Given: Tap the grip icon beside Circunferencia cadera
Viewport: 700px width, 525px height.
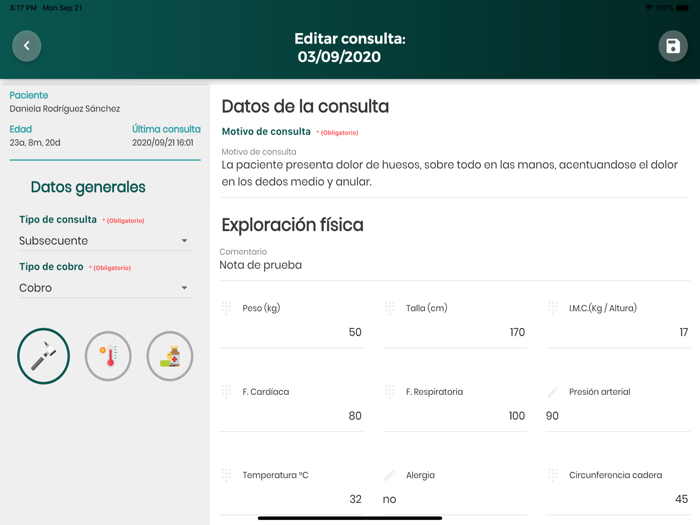Looking at the screenshot, I should point(553,475).
